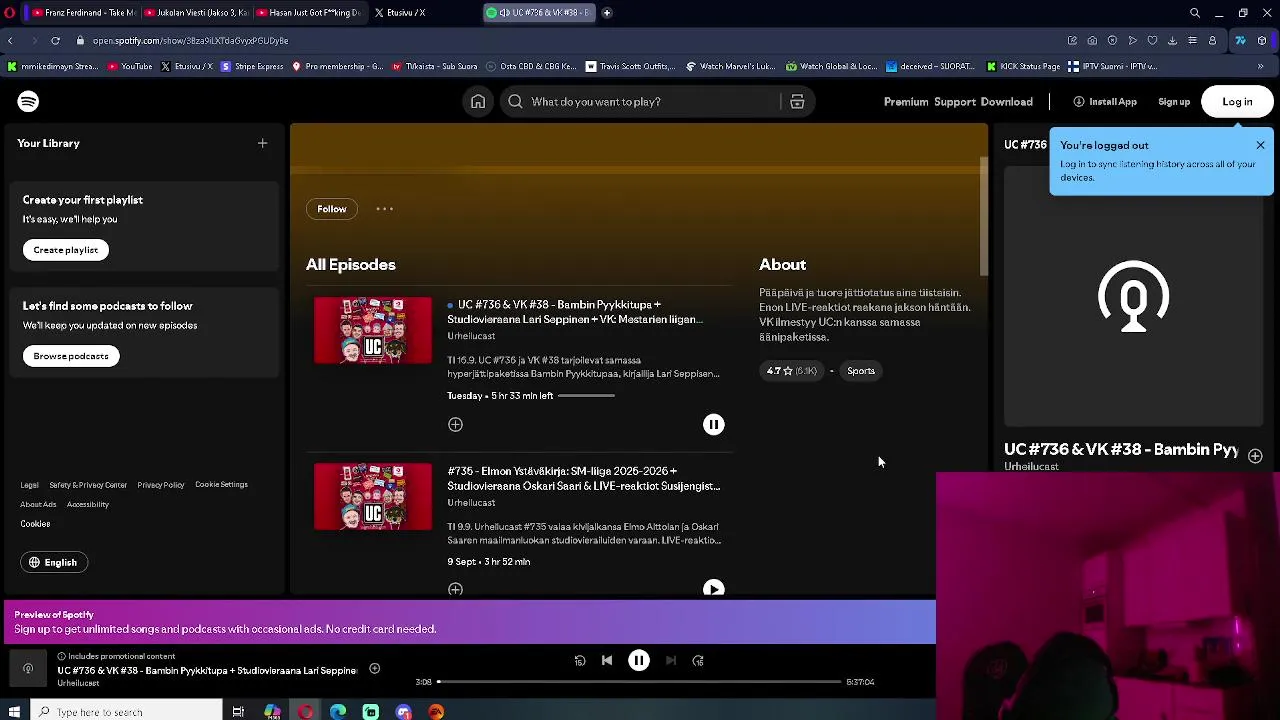
Task: Add current track from player bar
Action: (x=374, y=669)
